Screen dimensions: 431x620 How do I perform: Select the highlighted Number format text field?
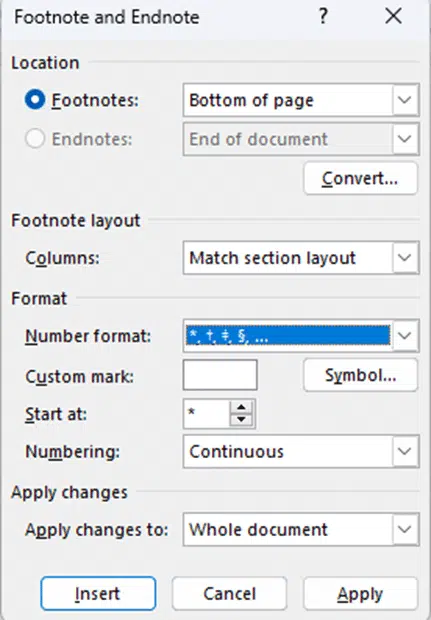point(288,336)
